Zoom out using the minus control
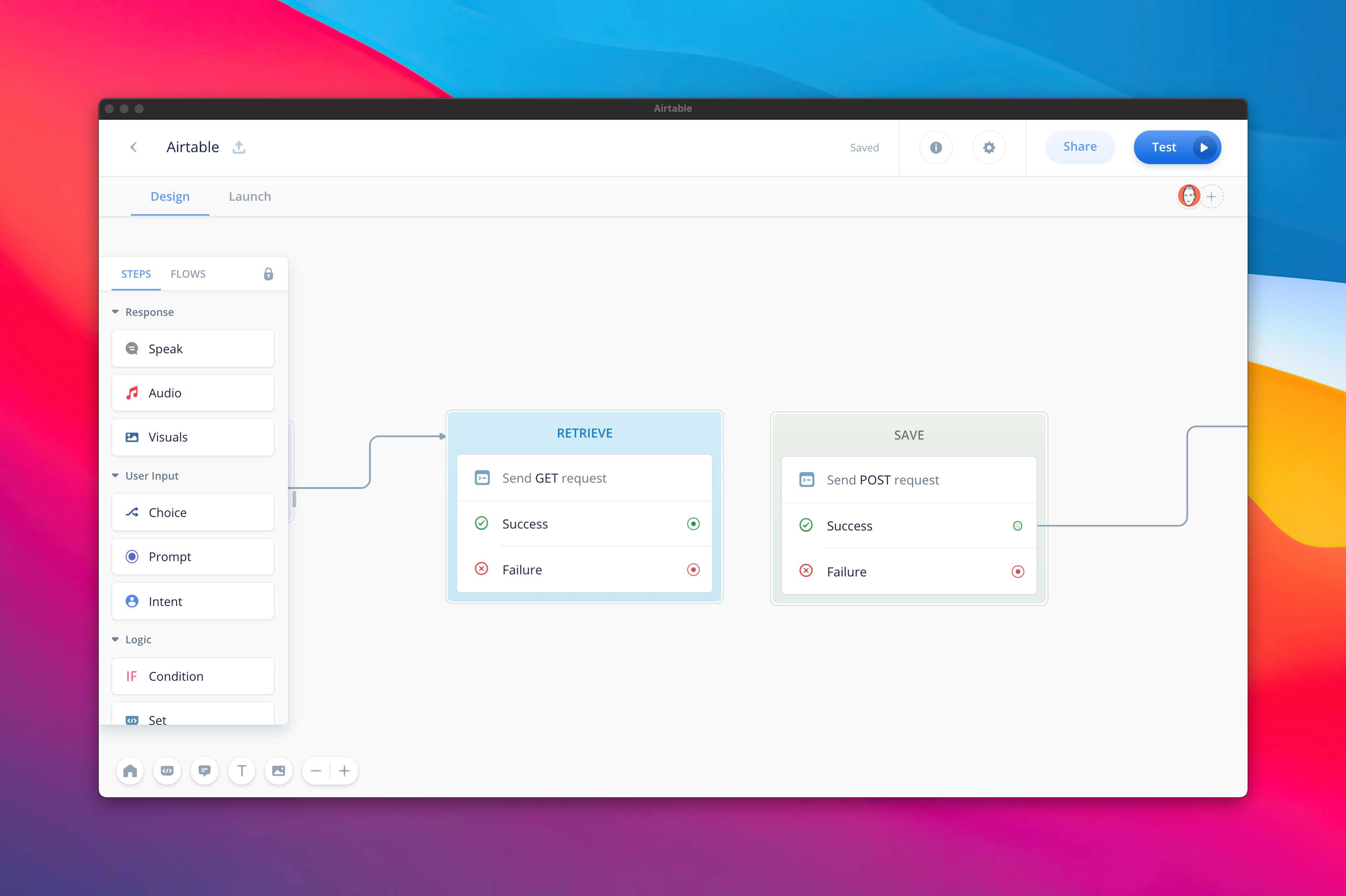Screen dimensions: 1346x896 click(x=316, y=771)
